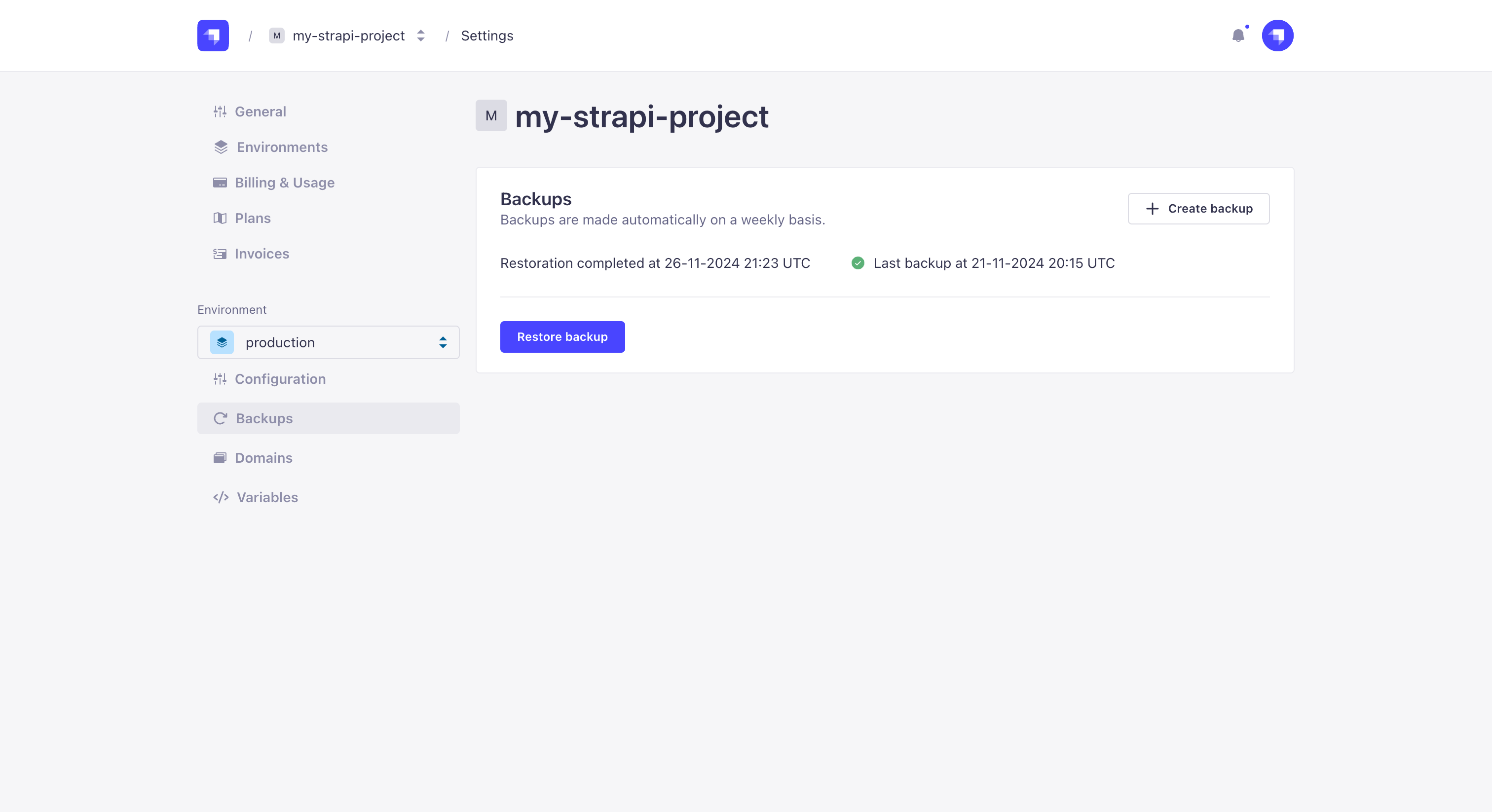Image resolution: width=1492 pixels, height=812 pixels.
Task: Click the green last backup status checkmark
Action: 857,263
